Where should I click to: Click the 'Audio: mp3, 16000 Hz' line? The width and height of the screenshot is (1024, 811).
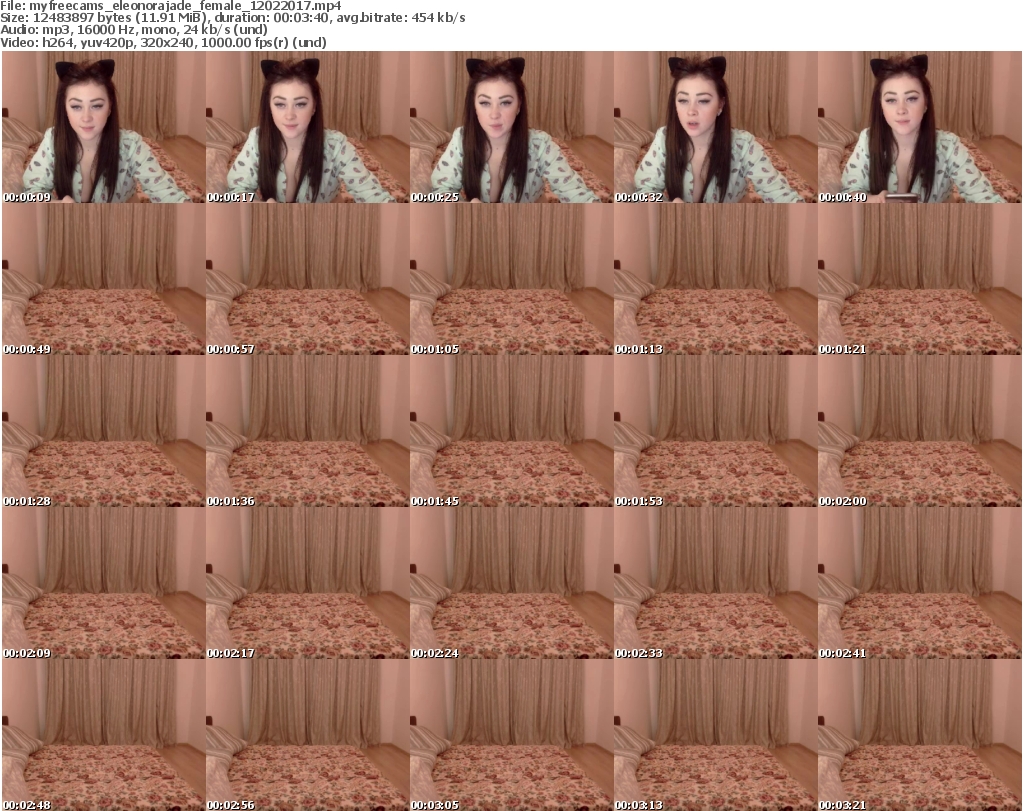(134, 29)
